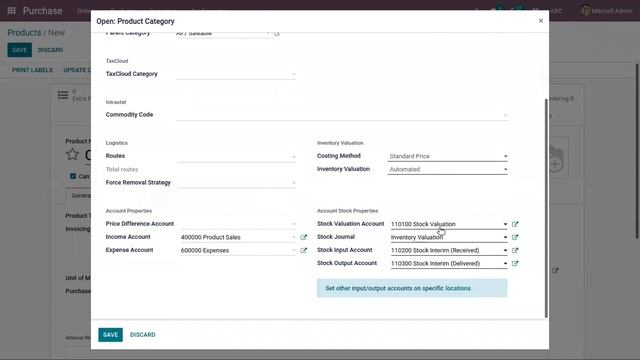Open the Force Removal Strategy dropdown
Viewport: 640px width, 360px height.
tap(236, 182)
